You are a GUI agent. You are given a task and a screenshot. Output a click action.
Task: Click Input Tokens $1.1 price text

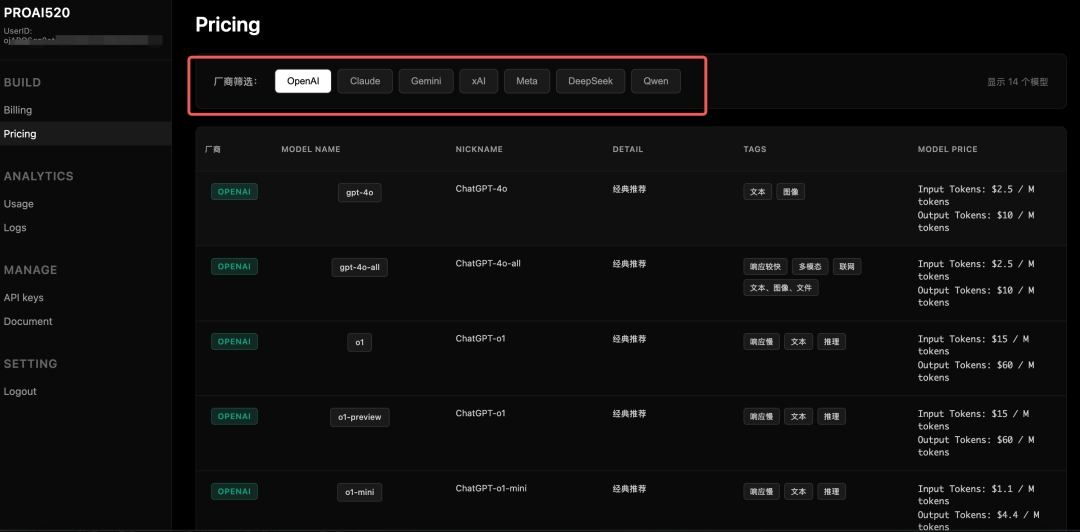tap(976, 495)
